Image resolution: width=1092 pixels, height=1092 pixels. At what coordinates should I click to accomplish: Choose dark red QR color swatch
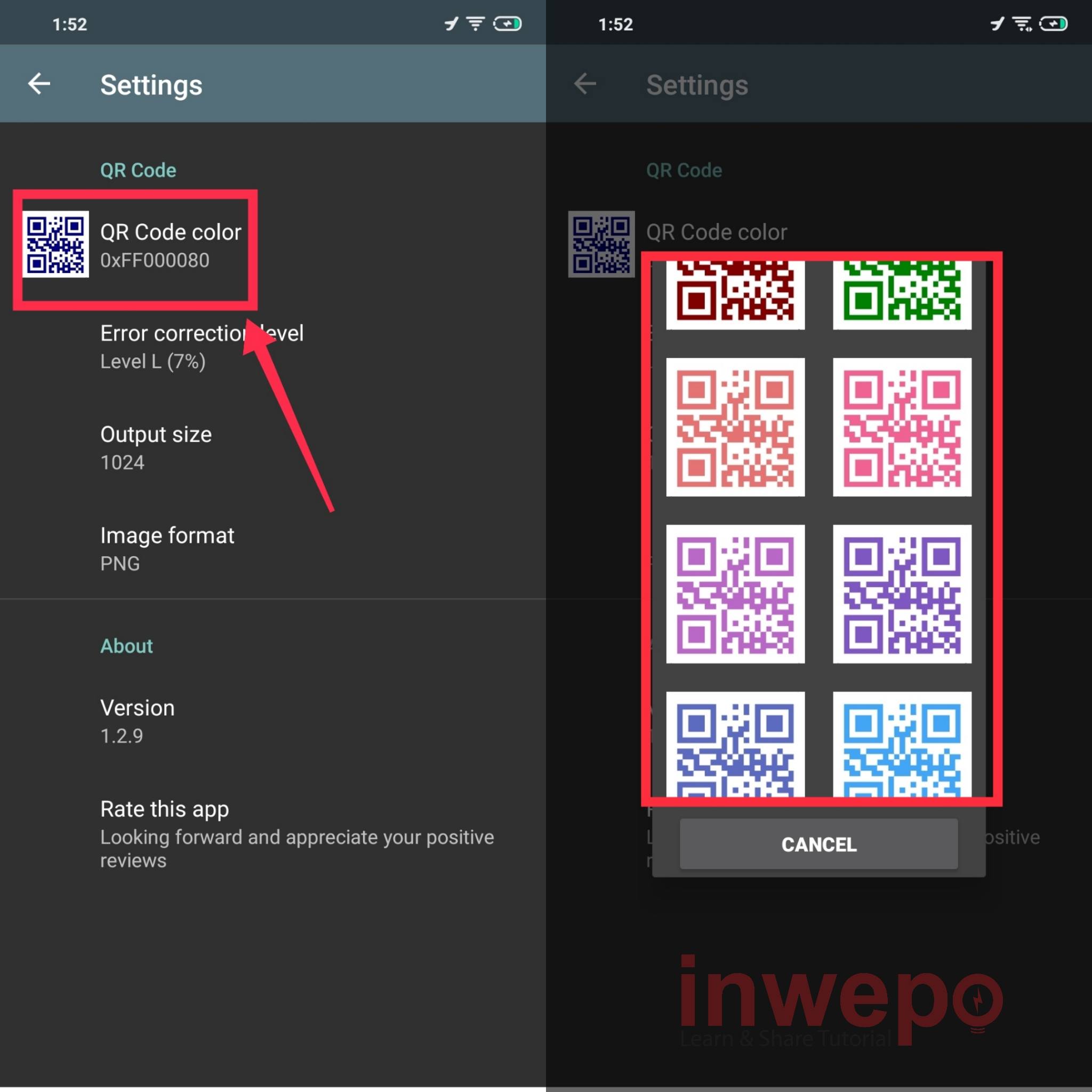click(x=735, y=294)
